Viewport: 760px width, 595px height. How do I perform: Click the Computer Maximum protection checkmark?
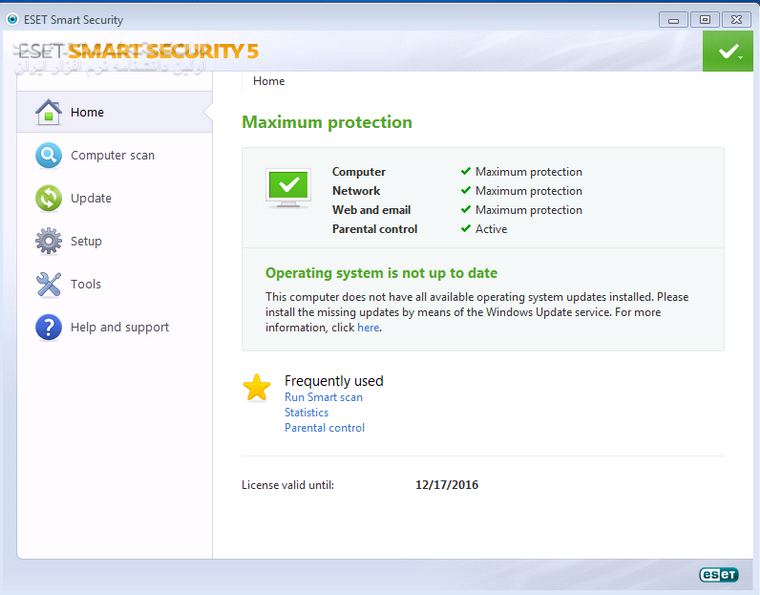pyautogui.click(x=466, y=171)
